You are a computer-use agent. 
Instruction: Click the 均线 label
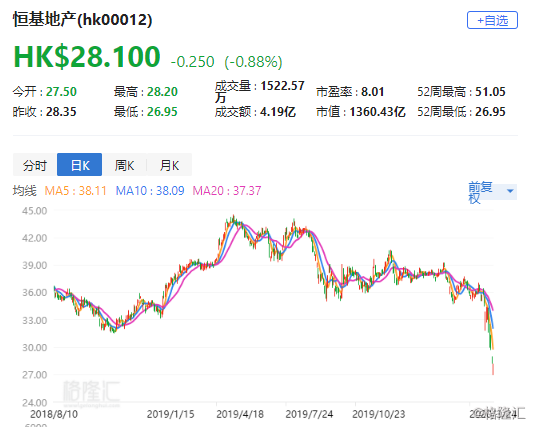point(24,191)
